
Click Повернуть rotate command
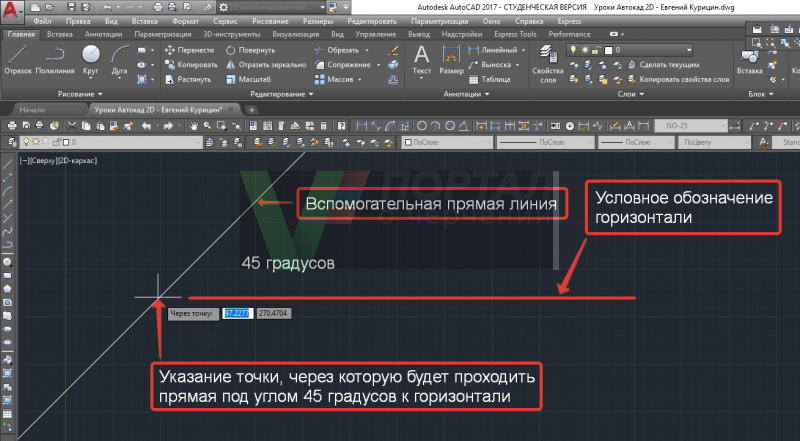point(251,50)
